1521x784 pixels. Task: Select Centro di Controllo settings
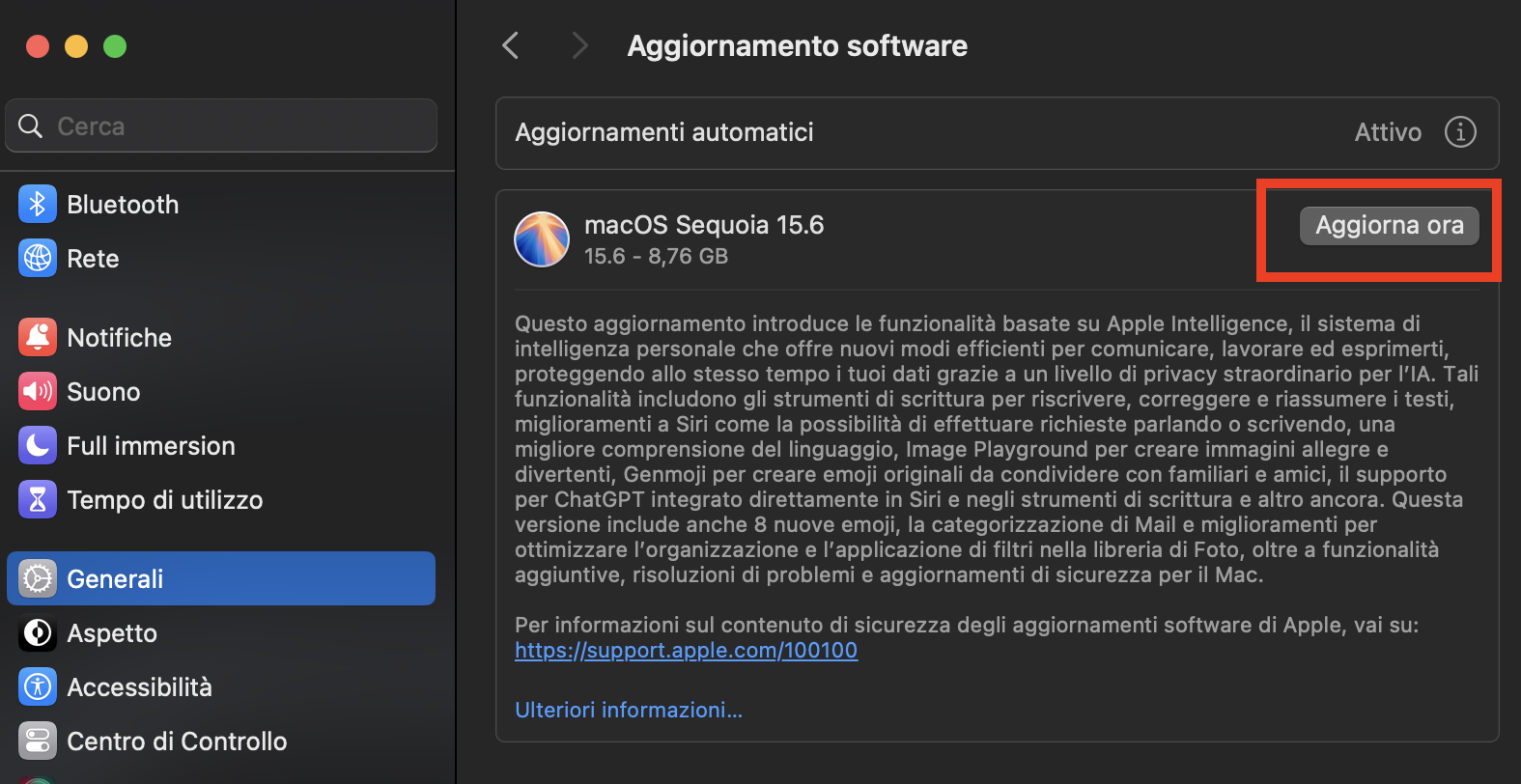(x=37, y=741)
